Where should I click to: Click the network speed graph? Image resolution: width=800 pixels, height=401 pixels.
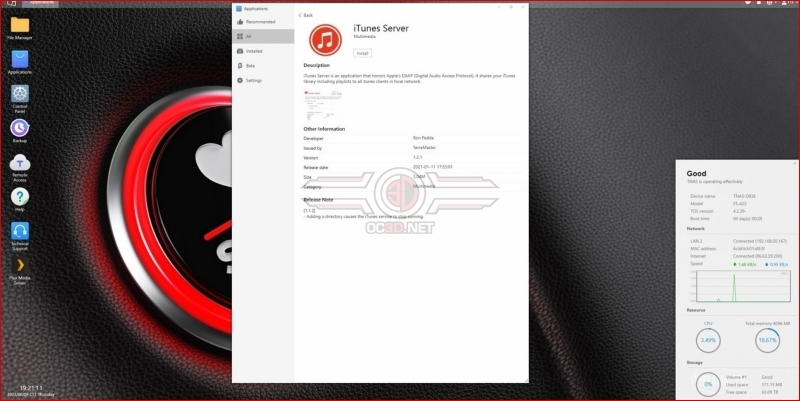744,286
